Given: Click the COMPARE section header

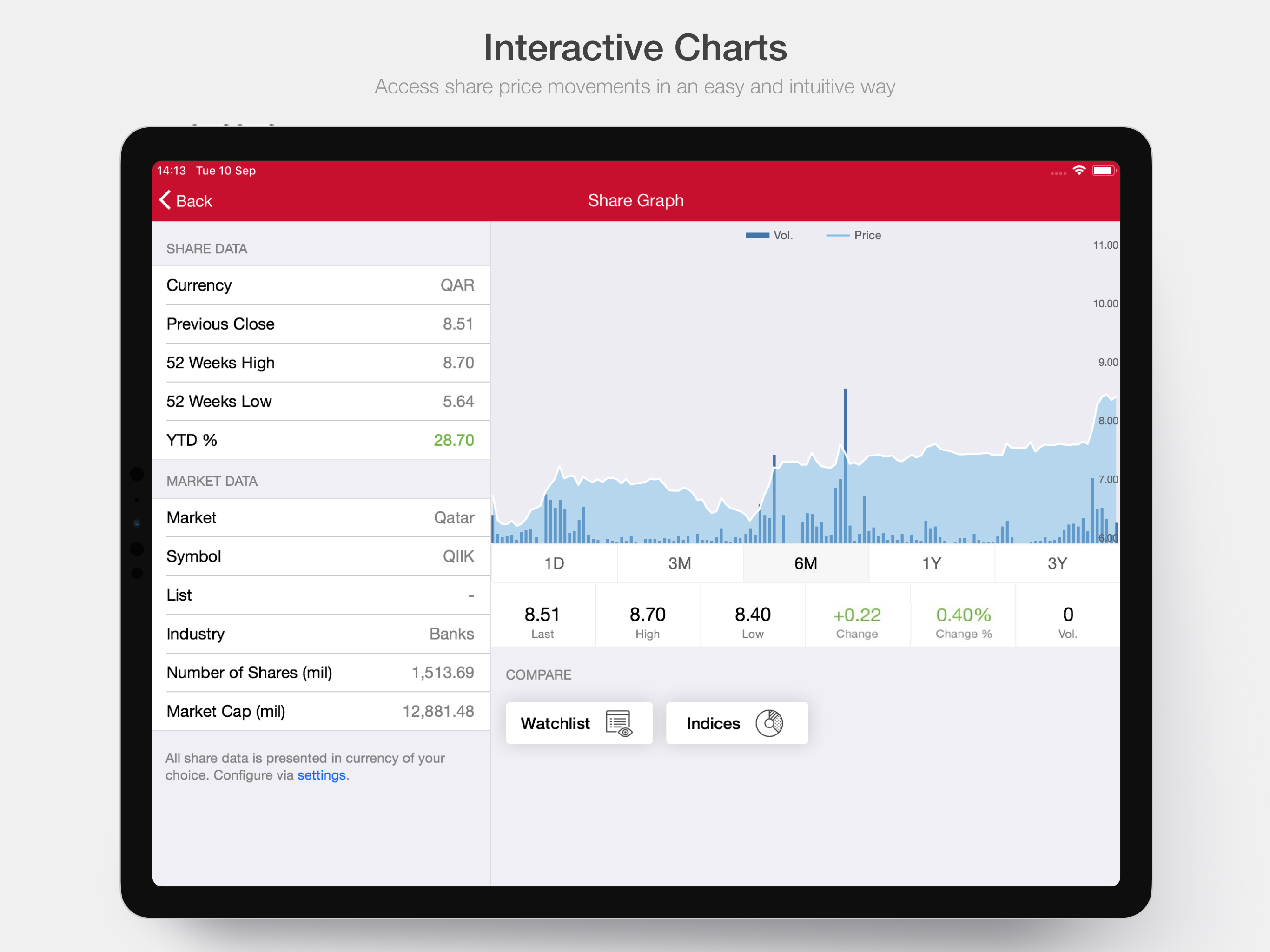Looking at the screenshot, I should (539, 674).
